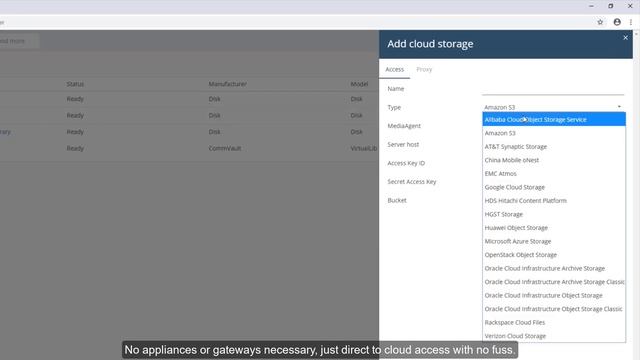
Task: Select Alibaba Cloud Object Storage Service option
Action: [554, 120]
